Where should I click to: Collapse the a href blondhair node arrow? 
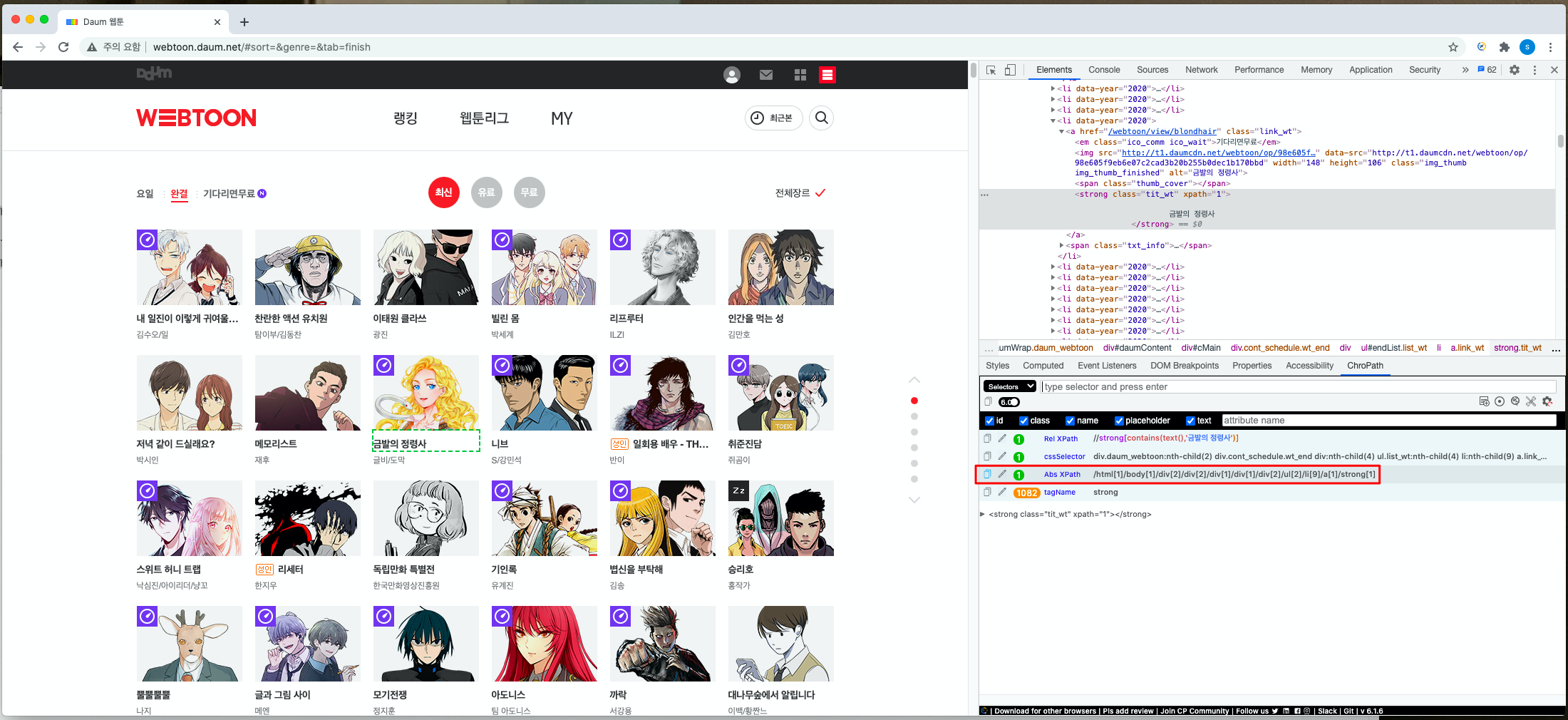[1061, 132]
